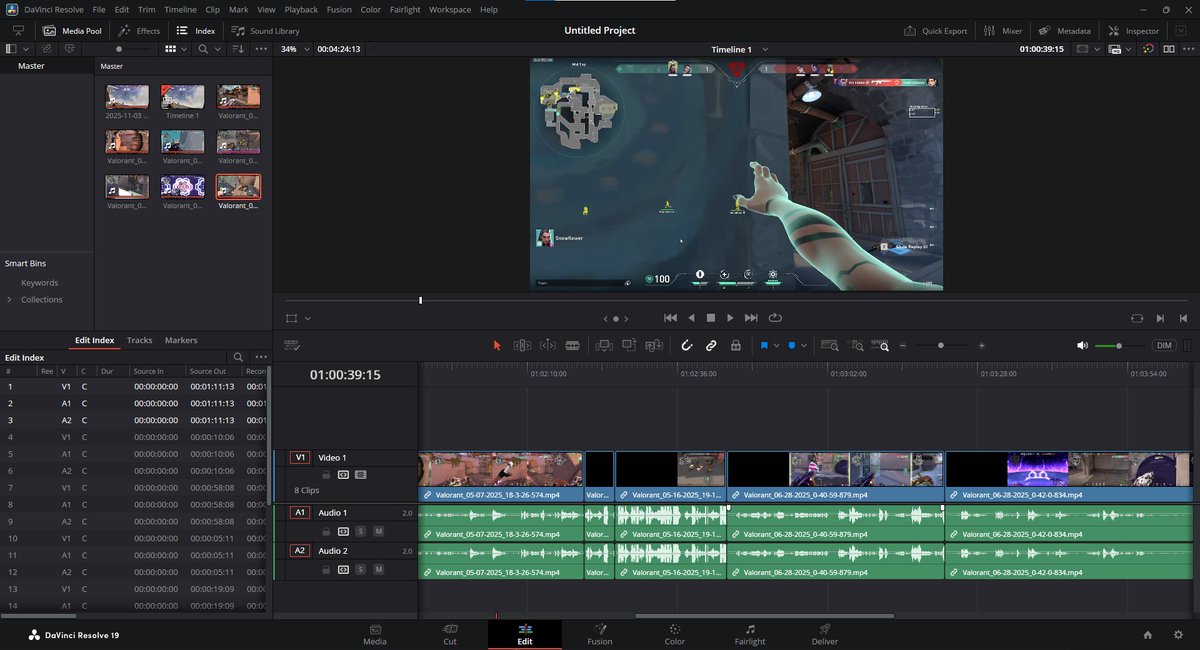This screenshot has width=1200, height=650.
Task: Disable the Video 1 track filmstrip toggle
Action: click(x=361, y=475)
